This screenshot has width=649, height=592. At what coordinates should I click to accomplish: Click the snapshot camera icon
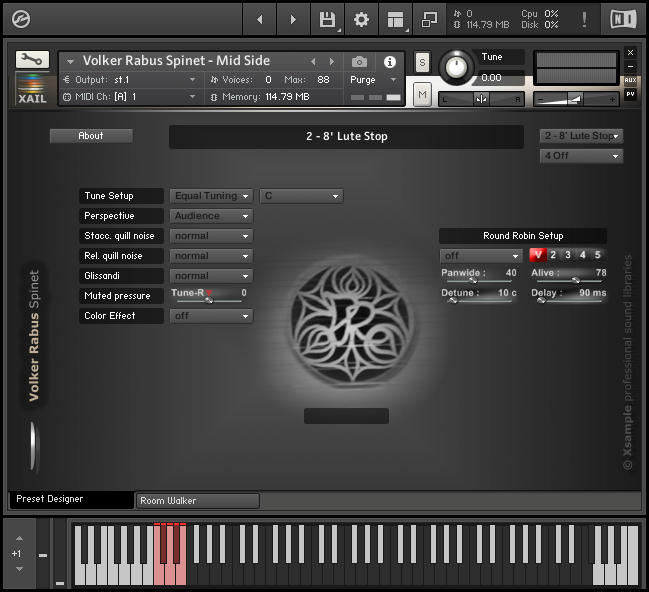[x=359, y=62]
